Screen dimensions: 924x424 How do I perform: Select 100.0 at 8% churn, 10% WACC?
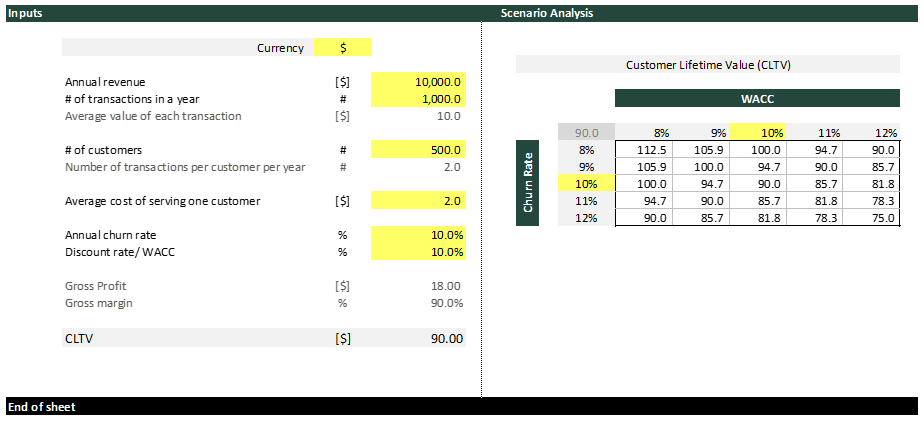point(757,150)
